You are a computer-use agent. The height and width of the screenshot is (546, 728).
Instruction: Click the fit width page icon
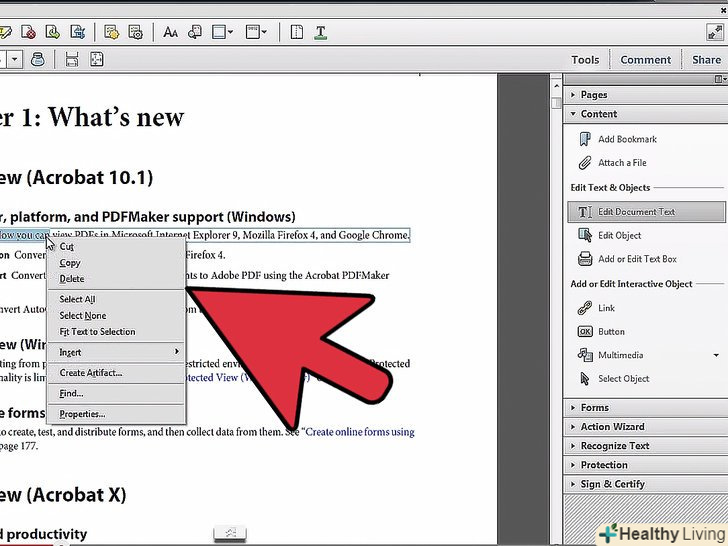click(72, 59)
